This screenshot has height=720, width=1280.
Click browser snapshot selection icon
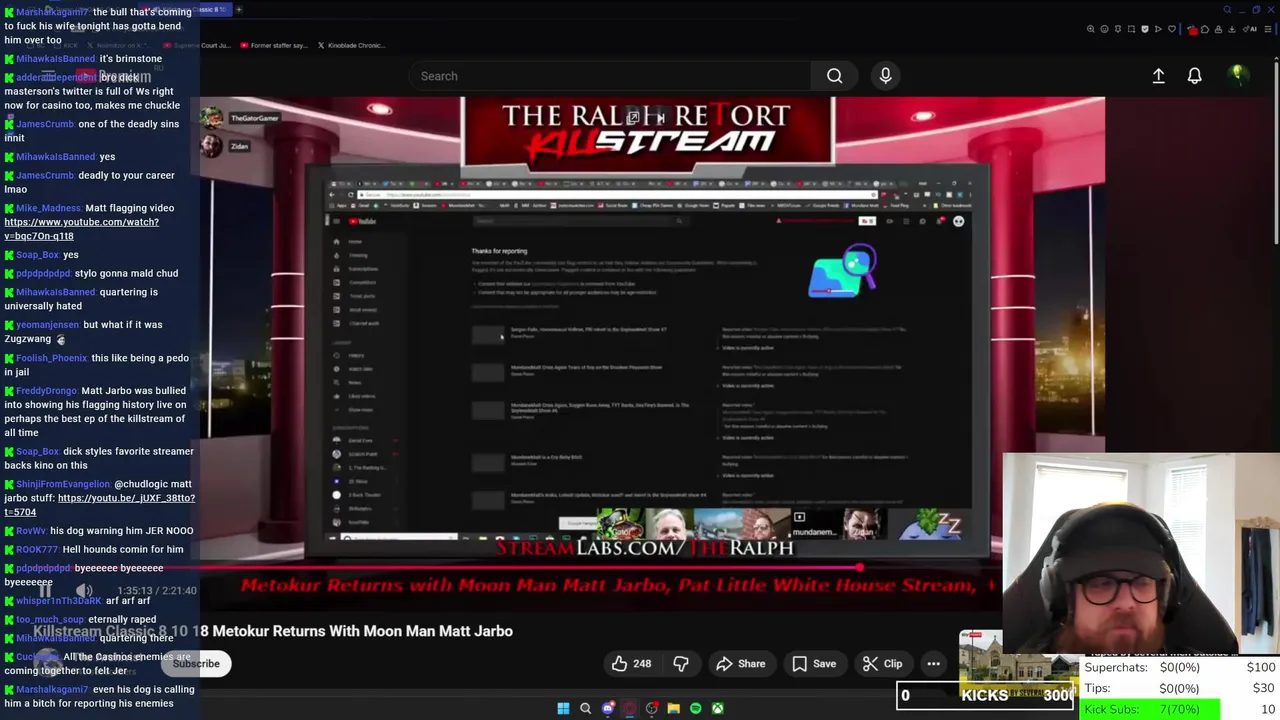coord(1131,29)
